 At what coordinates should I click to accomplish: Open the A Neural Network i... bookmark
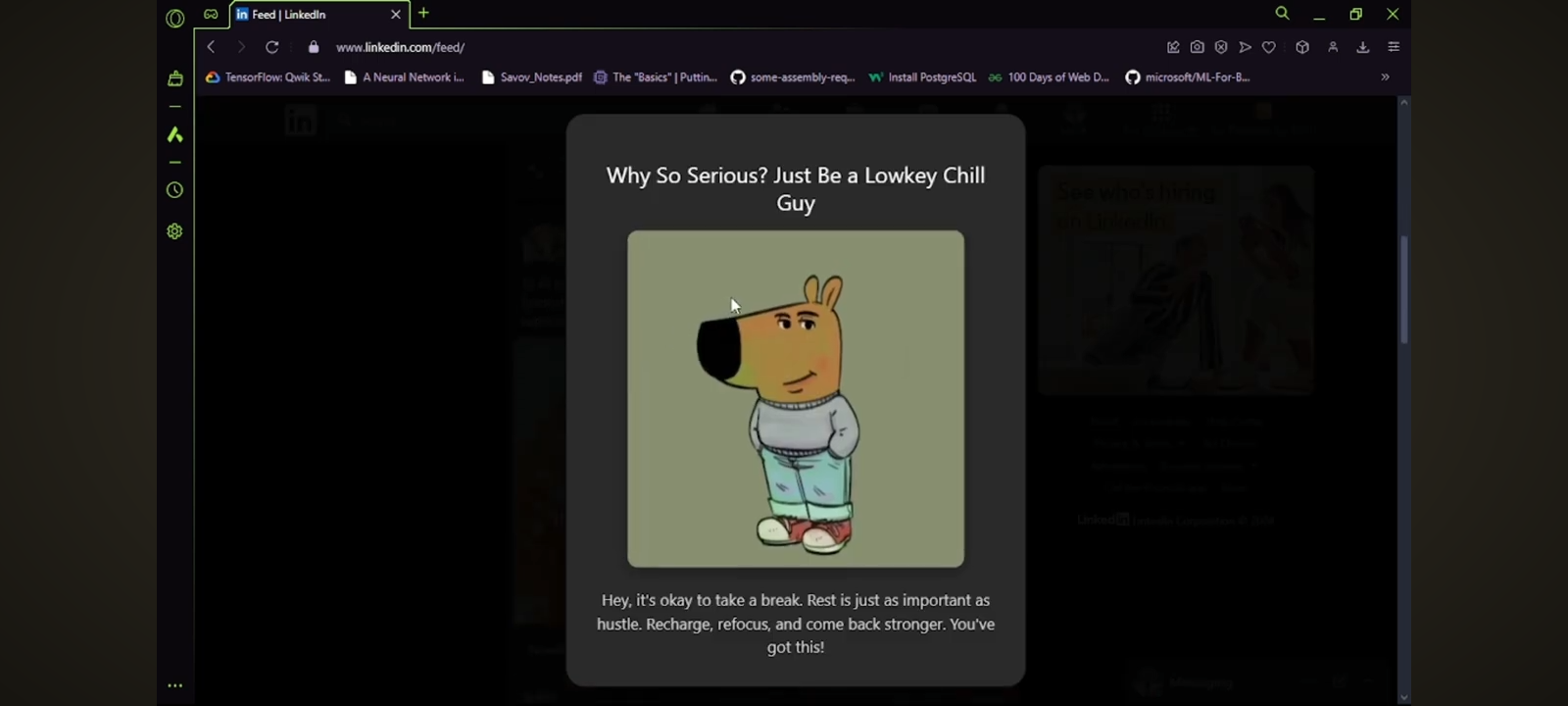404,77
